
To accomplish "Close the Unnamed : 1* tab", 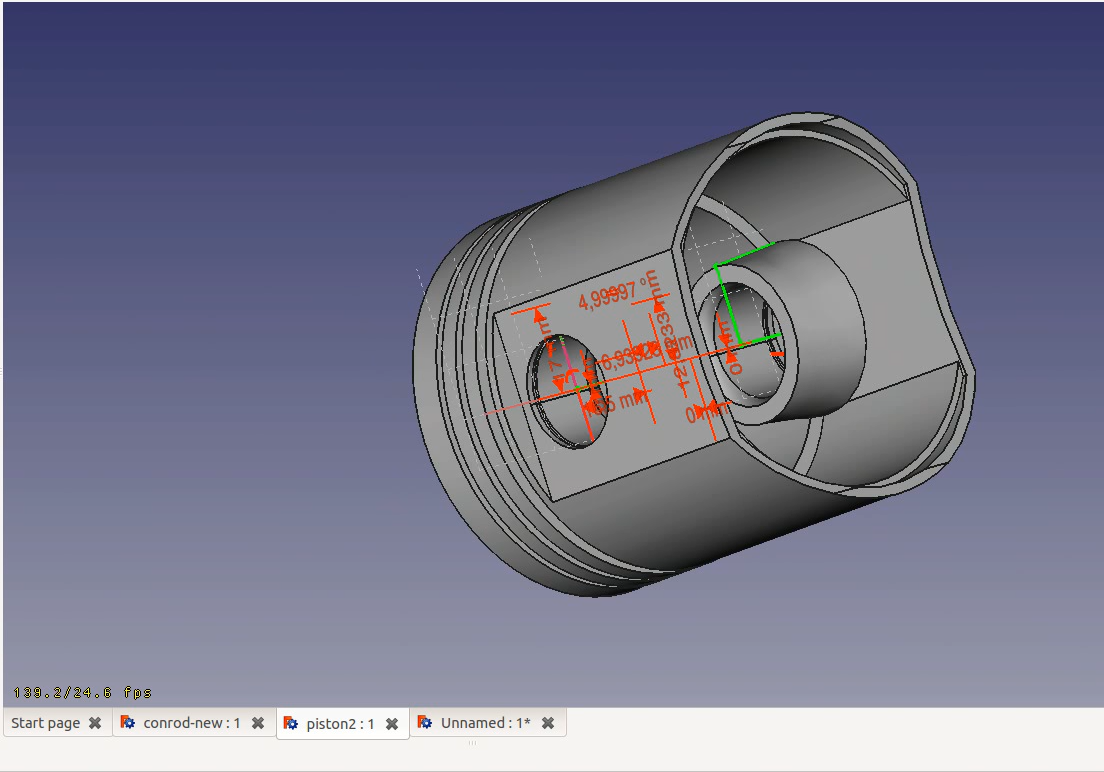I will pos(548,723).
